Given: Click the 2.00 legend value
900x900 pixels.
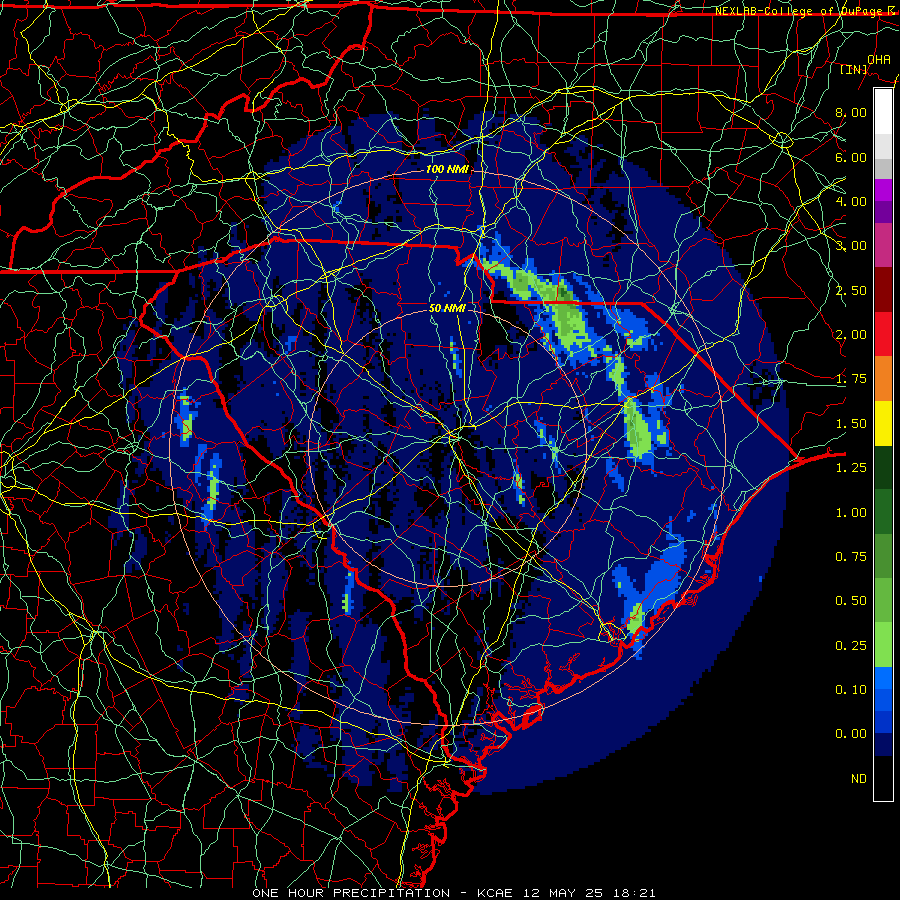Looking at the screenshot, I should coord(851,335).
